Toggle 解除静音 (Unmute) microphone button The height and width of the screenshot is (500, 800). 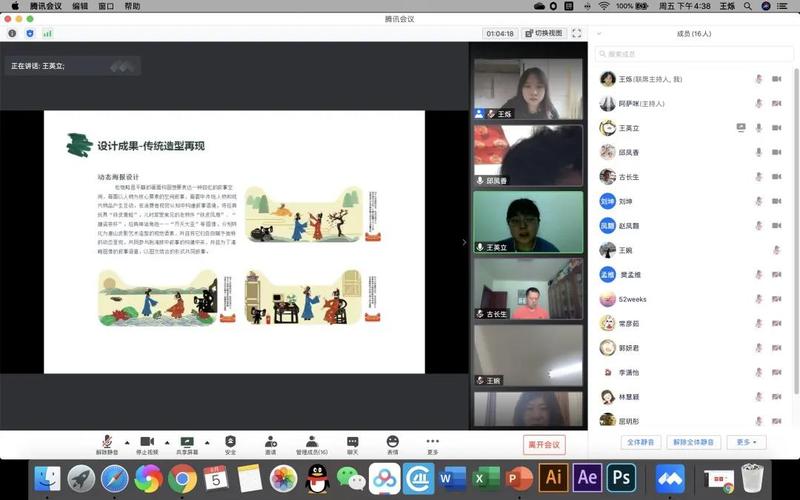(x=107, y=442)
